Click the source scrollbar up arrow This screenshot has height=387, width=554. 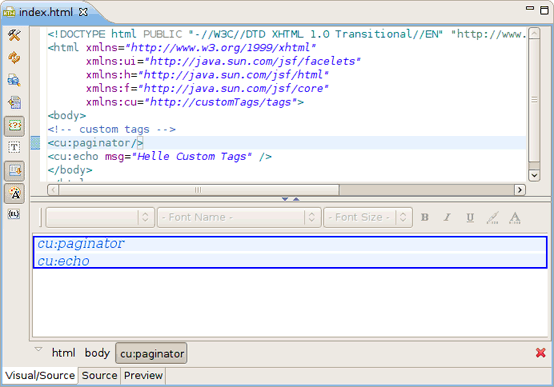pyautogui.click(x=534, y=33)
